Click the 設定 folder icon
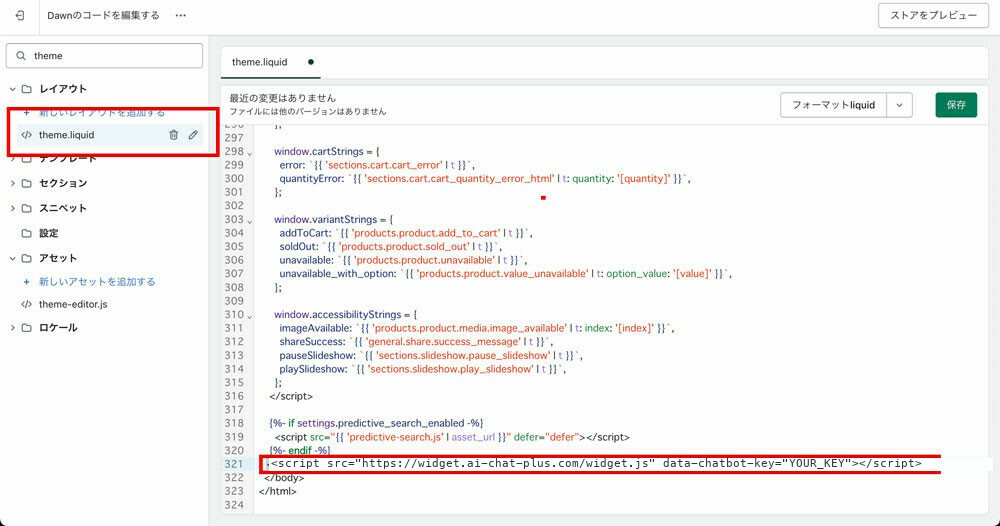The width and height of the screenshot is (1000, 526). click(27, 233)
